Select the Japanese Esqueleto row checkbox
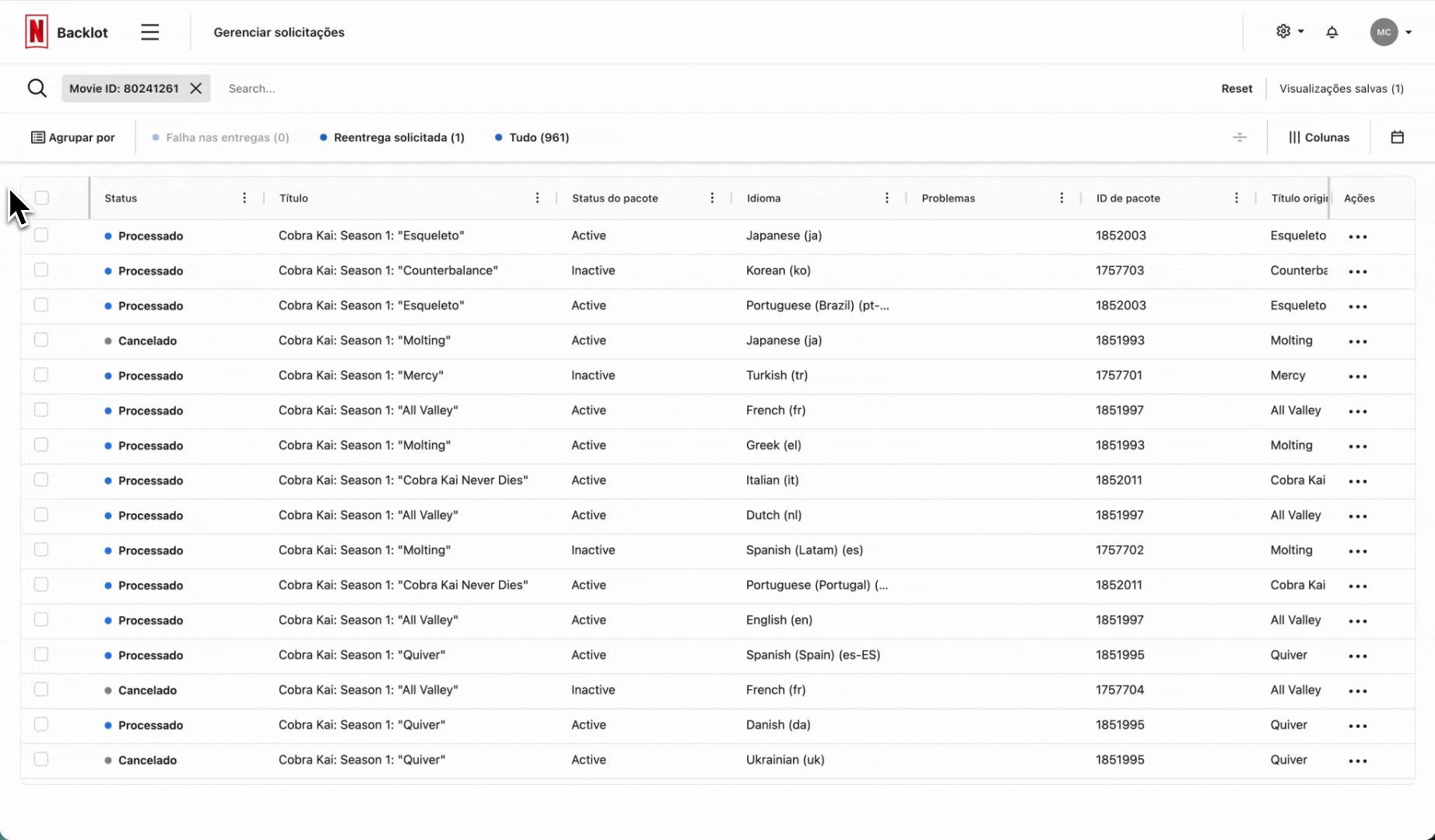This screenshot has height=840, width=1435. click(41, 235)
